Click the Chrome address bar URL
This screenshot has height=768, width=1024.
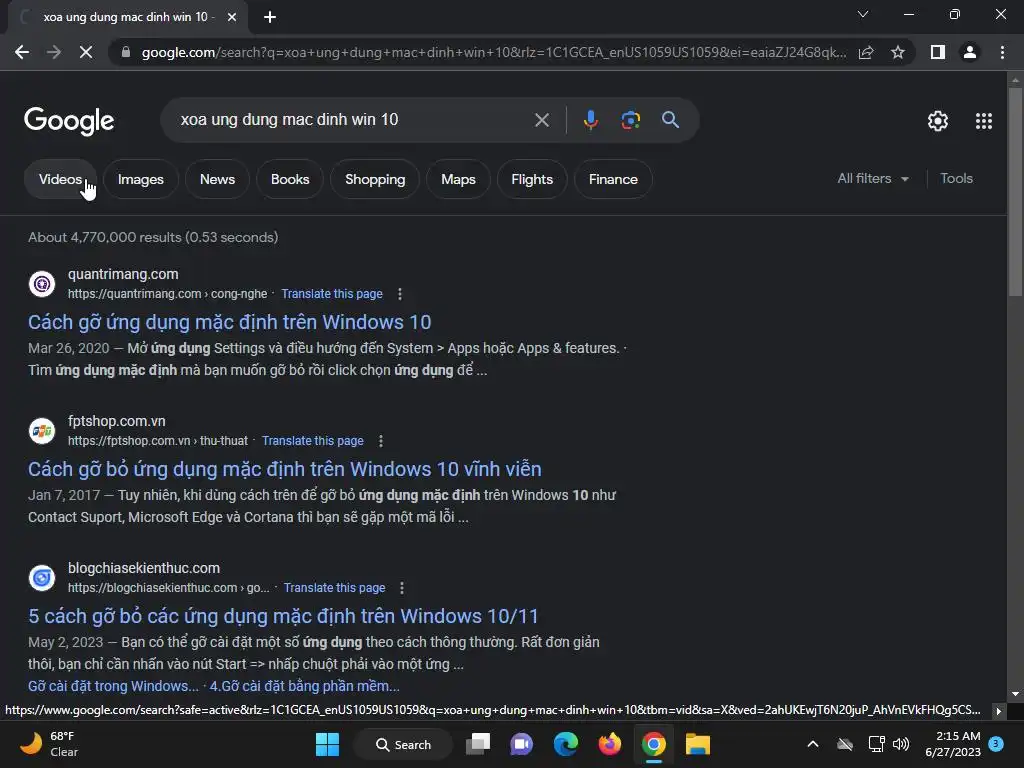[494, 52]
